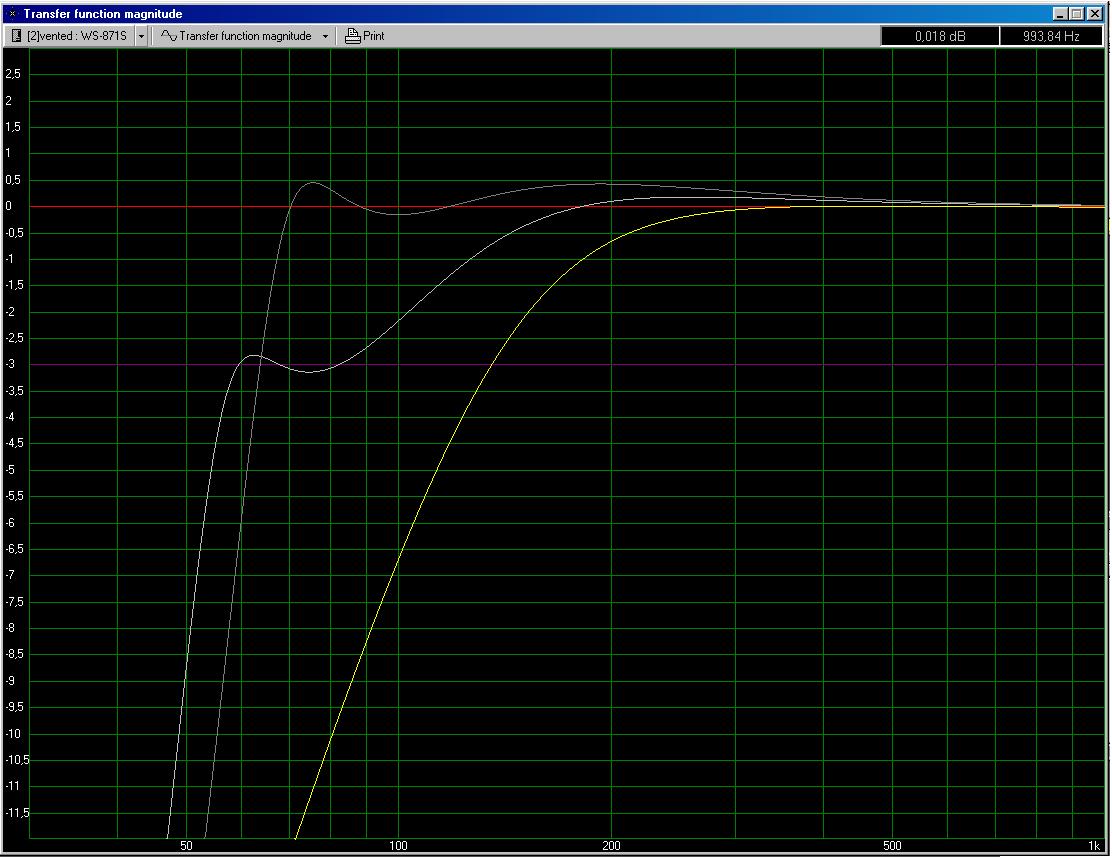Image resolution: width=1112 pixels, height=858 pixels.
Task: Open the graph type dropdown arrow
Action: pos(325,36)
